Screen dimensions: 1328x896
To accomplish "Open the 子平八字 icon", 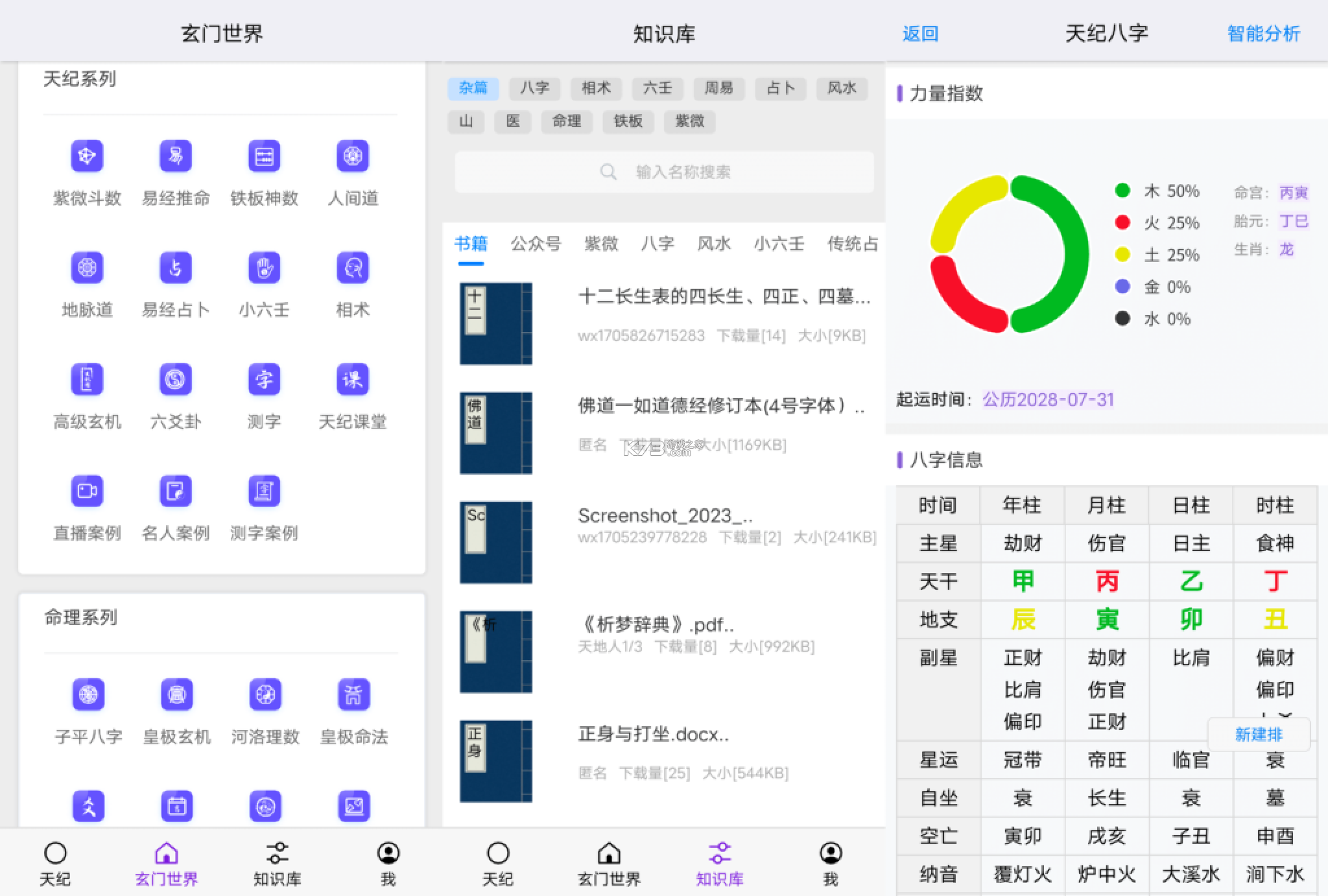I will click(88, 694).
